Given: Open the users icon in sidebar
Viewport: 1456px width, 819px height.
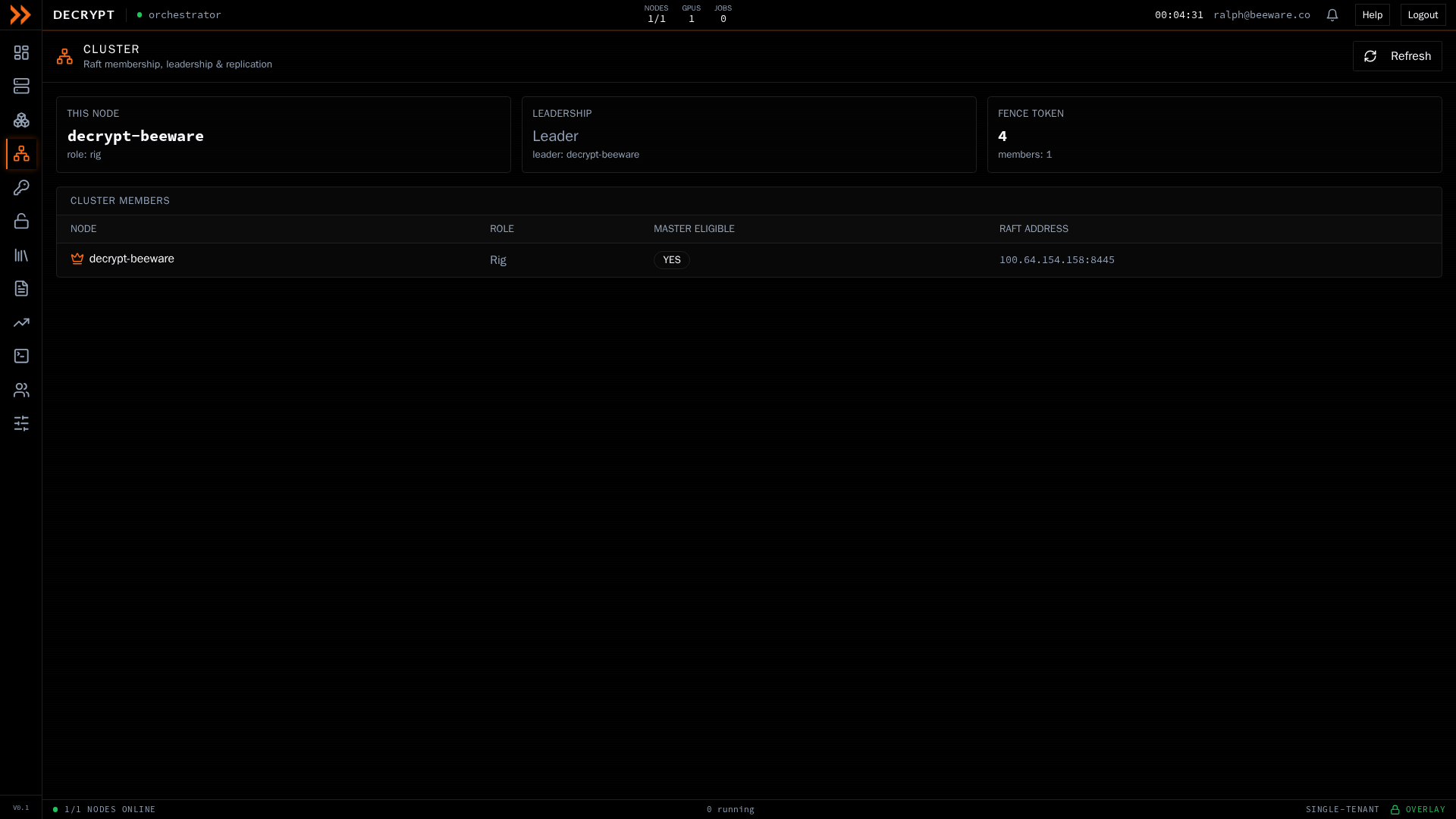Looking at the screenshot, I should [21, 390].
